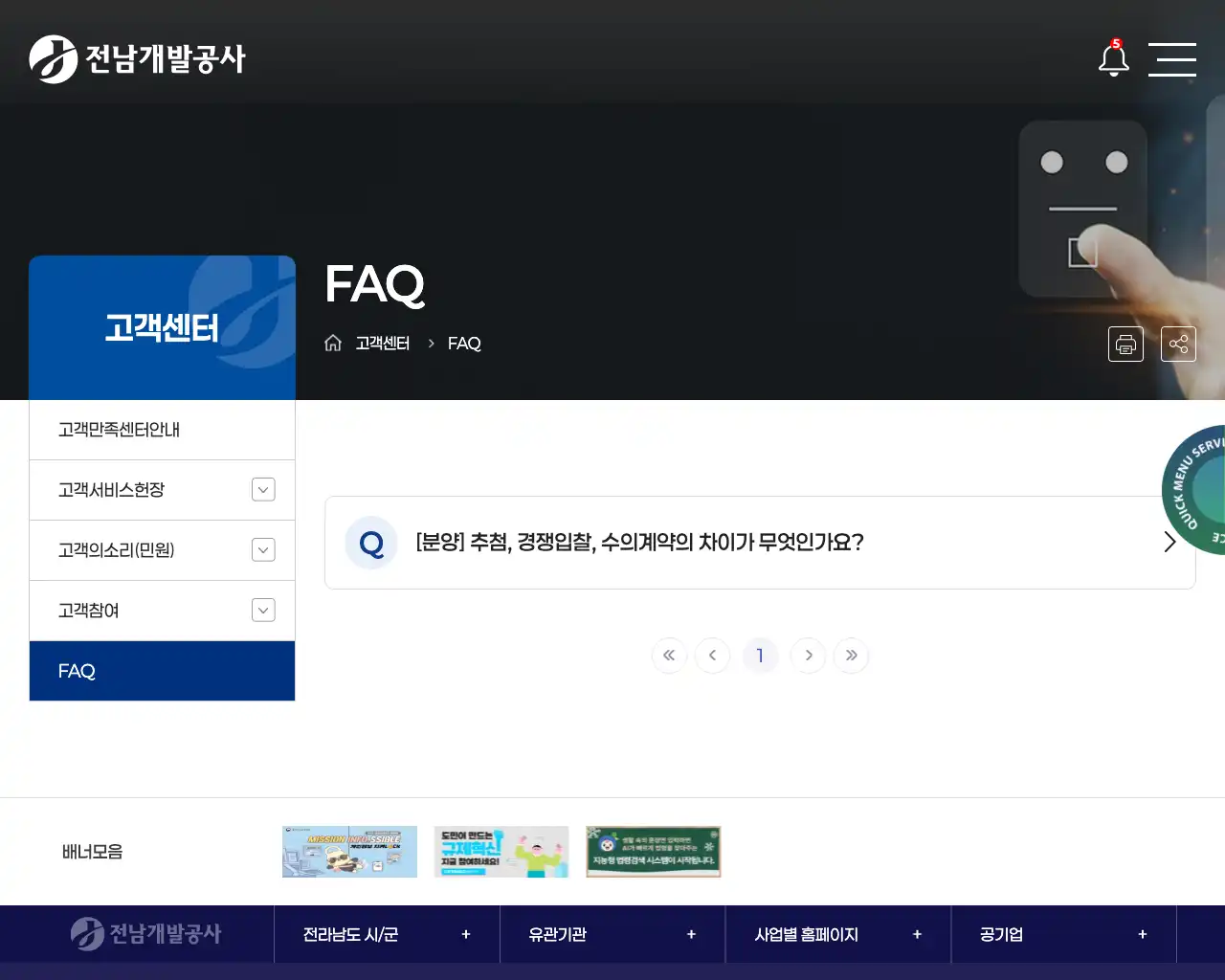Select page 1 in pagination
Screen dimensions: 1225x980
pyautogui.click(x=760, y=656)
